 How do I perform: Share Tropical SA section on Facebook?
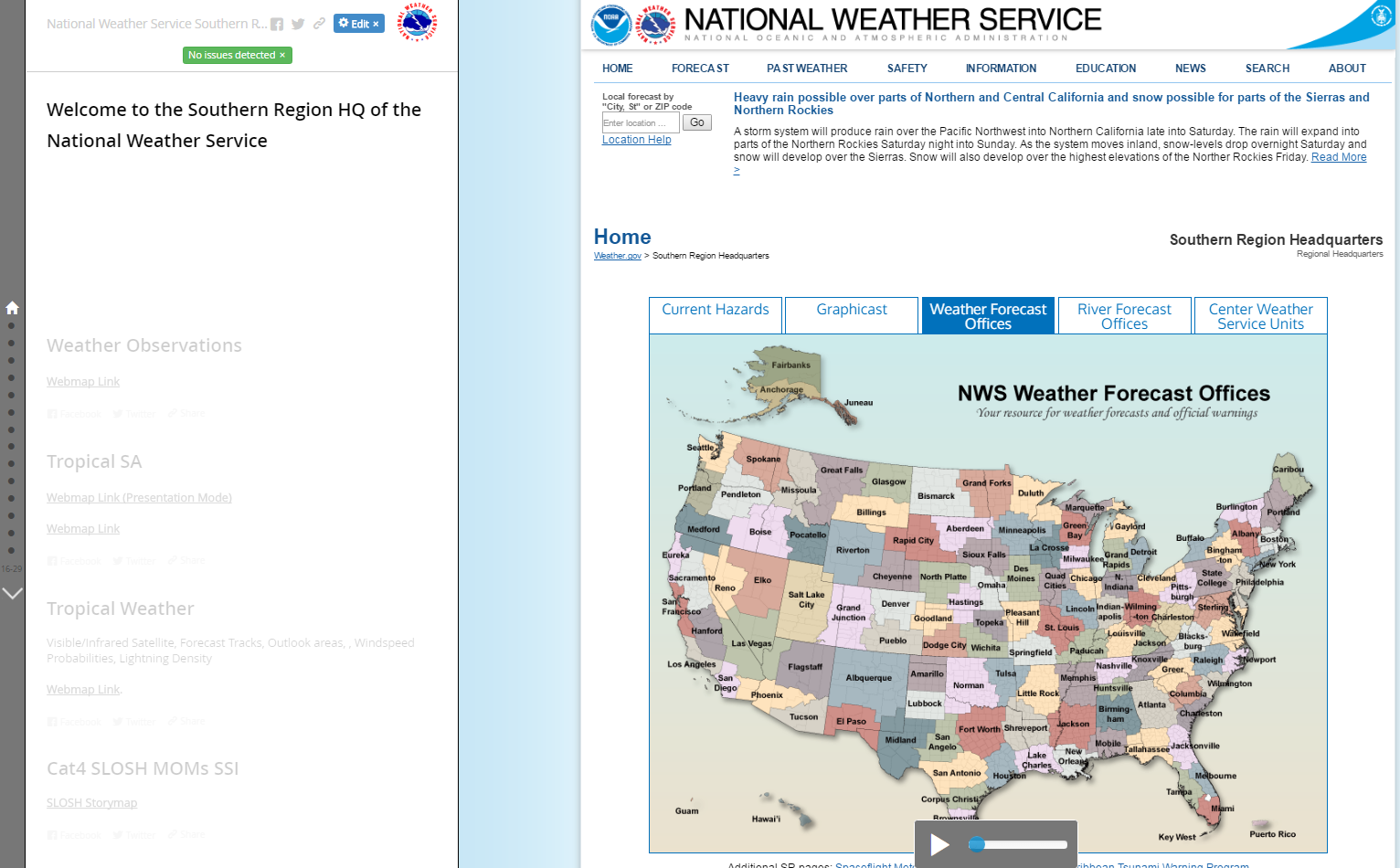tap(74, 561)
